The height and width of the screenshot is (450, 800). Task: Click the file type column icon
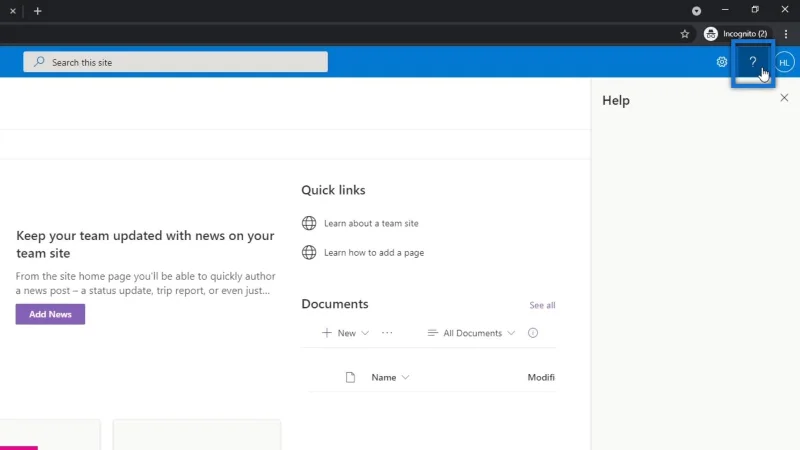pos(350,378)
